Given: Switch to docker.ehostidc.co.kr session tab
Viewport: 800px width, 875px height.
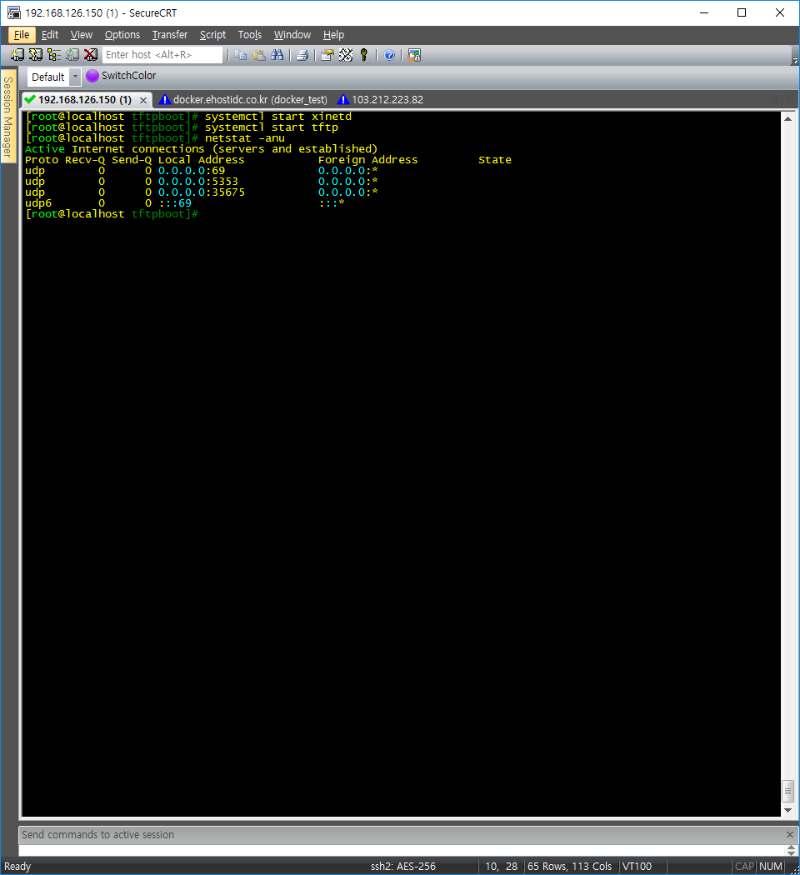Looking at the screenshot, I should tap(243, 100).
